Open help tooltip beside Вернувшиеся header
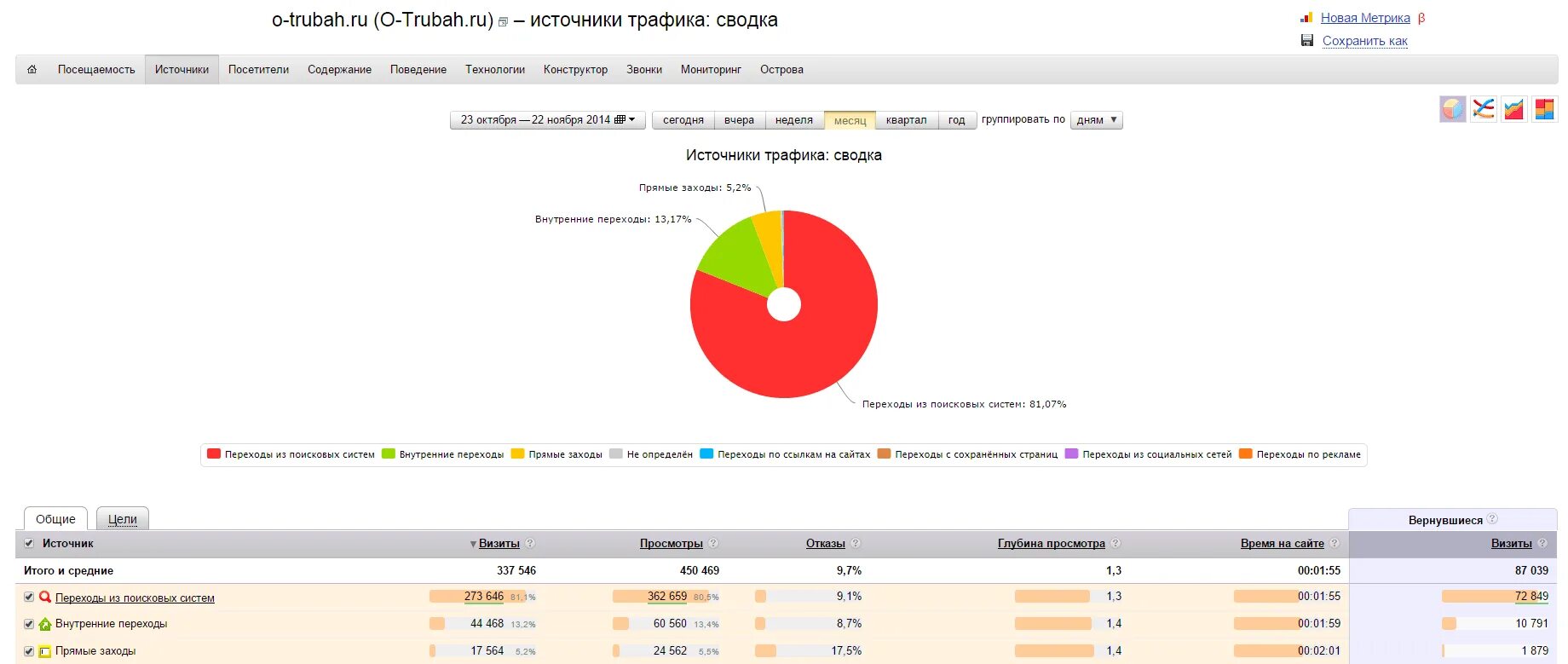The height and width of the screenshot is (664, 1568). point(1492,518)
